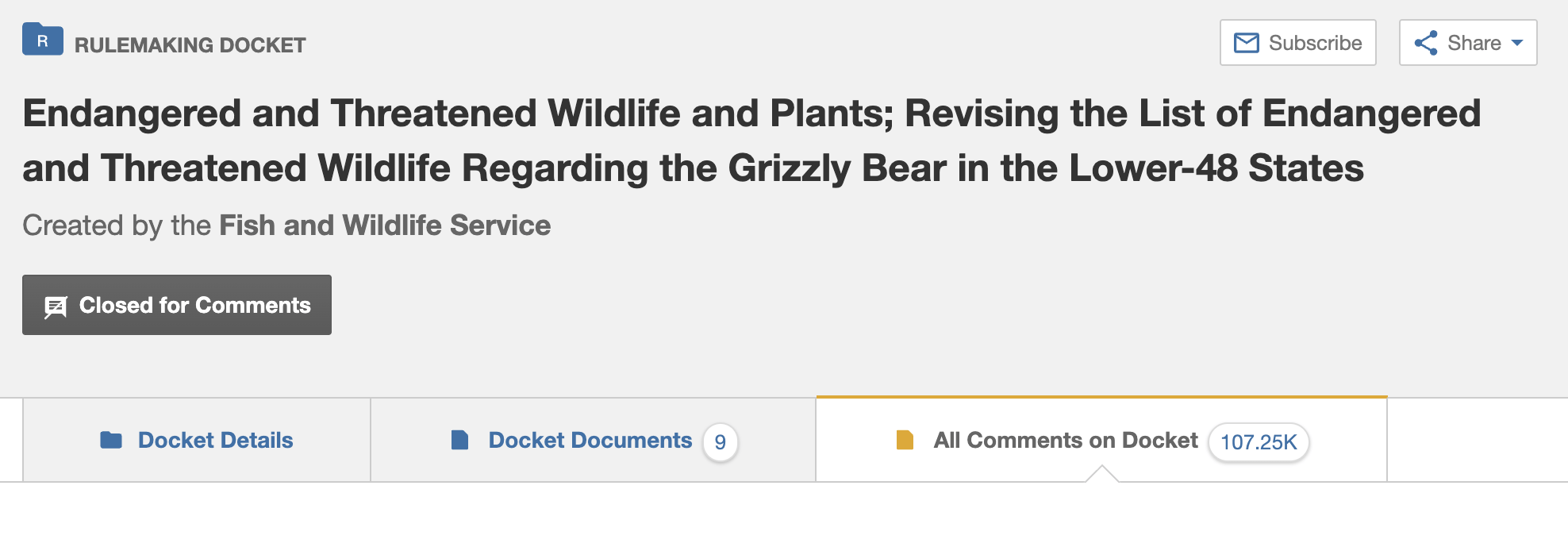The image size is (1568, 551).
Task: Click the share network icon
Action: pos(1426,43)
